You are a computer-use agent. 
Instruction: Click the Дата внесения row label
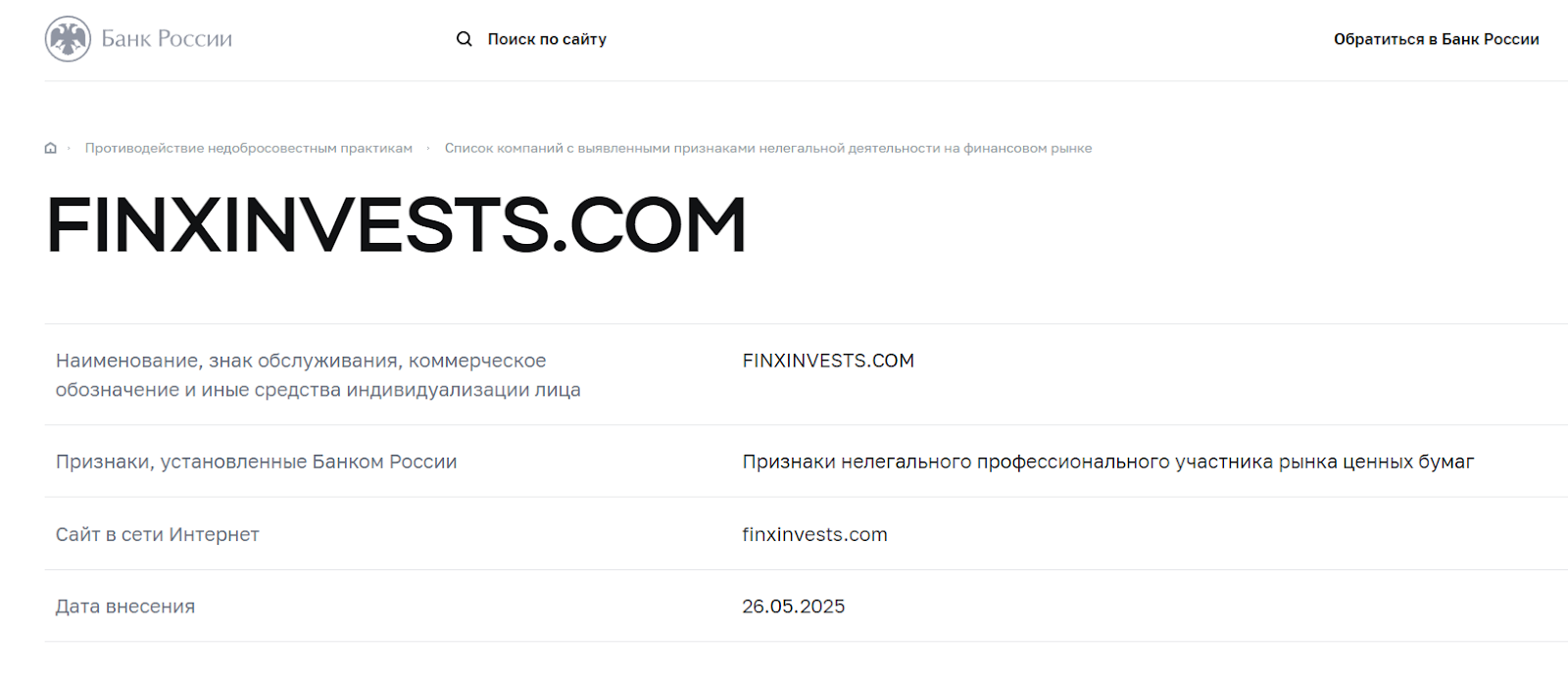(125, 607)
